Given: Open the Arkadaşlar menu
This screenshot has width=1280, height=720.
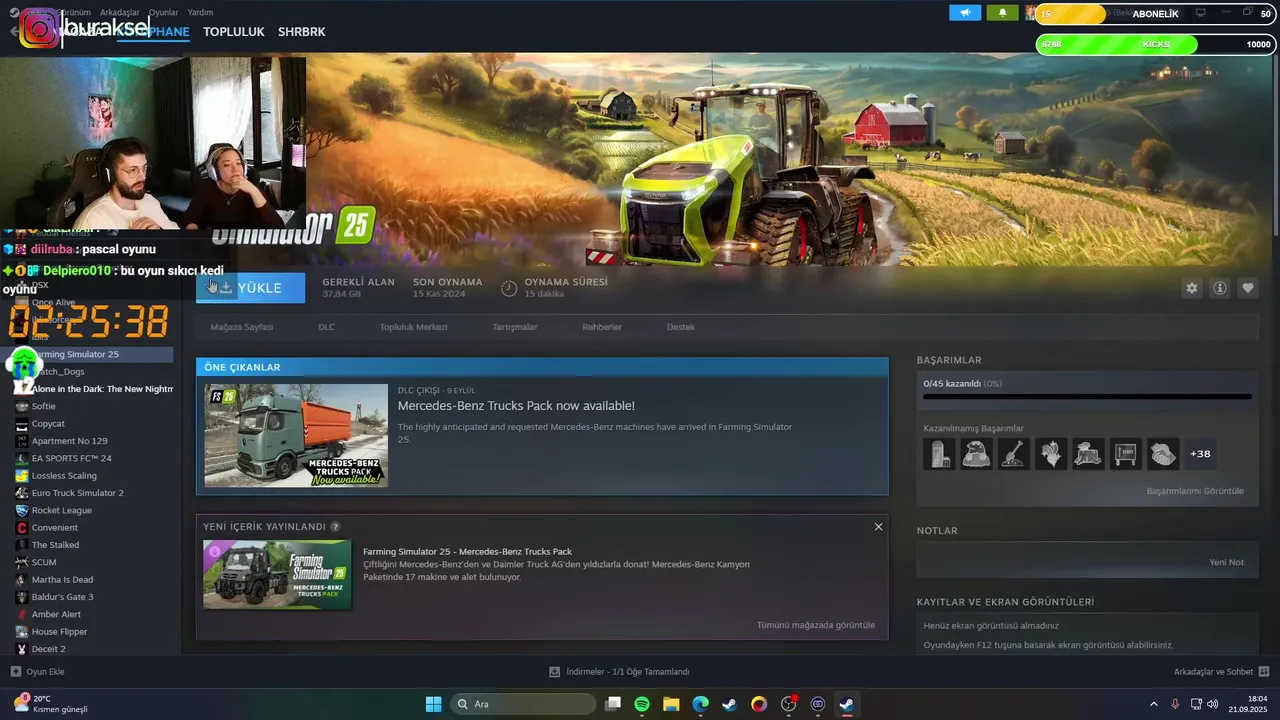Looking at the screenshot, I should coord(120,12).
